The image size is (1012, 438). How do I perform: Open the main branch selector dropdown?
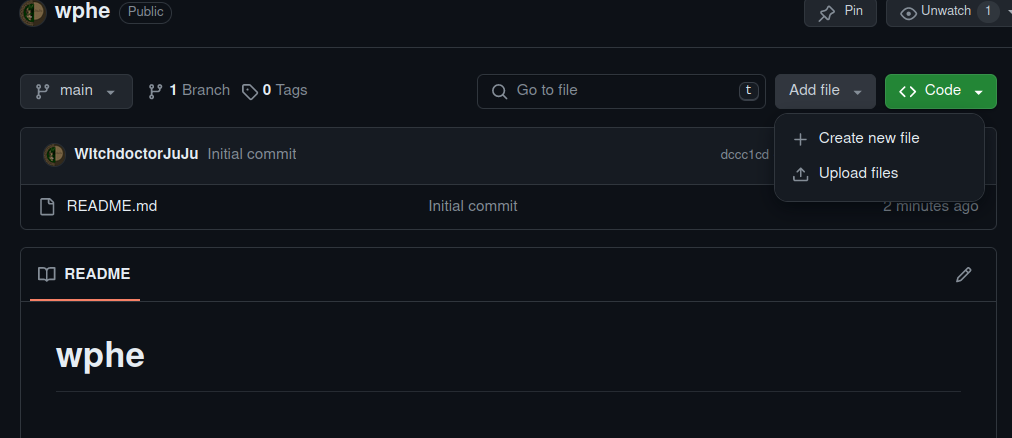tap(76, 91)
